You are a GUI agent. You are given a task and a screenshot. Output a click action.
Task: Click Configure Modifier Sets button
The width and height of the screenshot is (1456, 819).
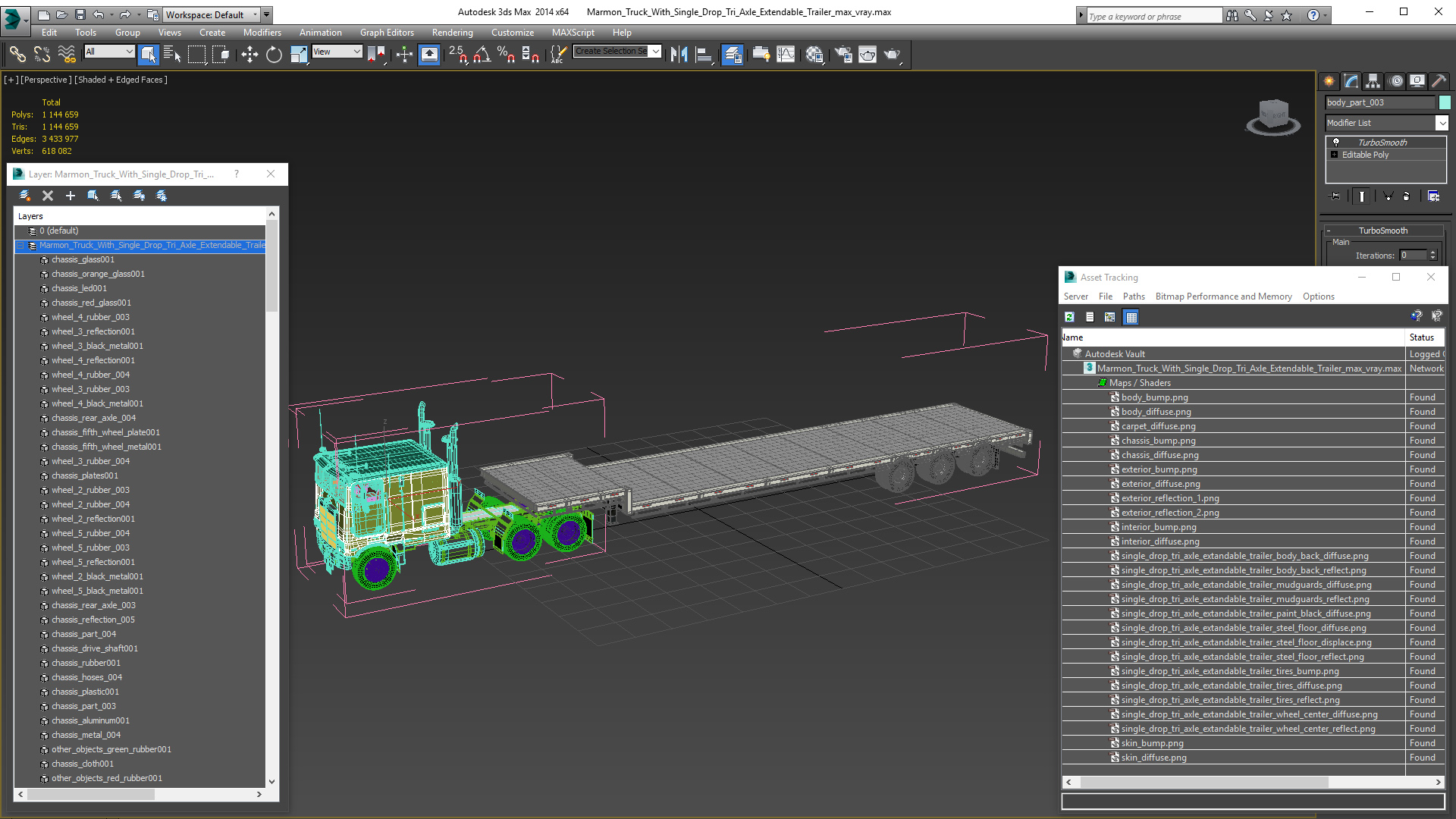1433,196
